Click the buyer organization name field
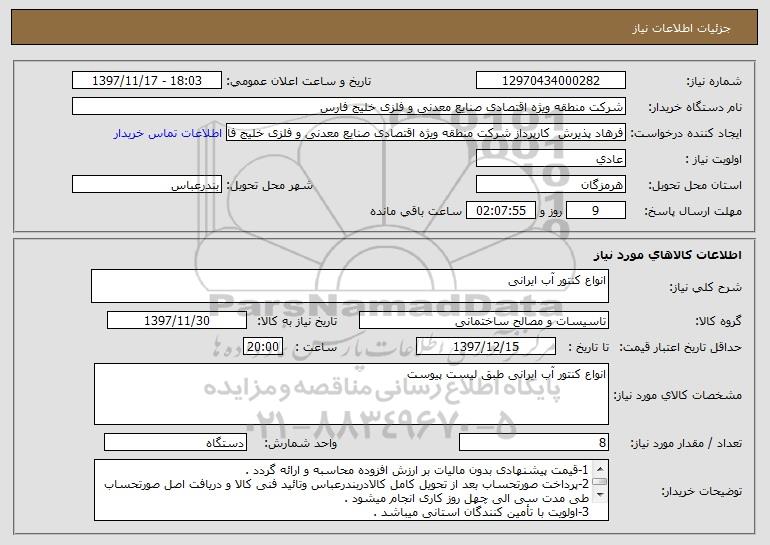Viewport: 770px width, 545px height. coord(349,107)
